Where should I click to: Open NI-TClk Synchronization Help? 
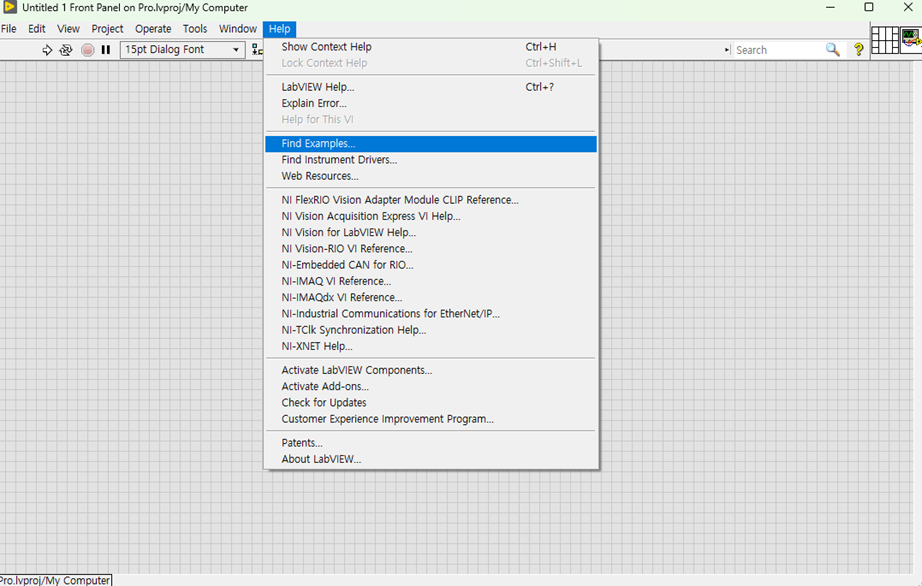point(431,330)
